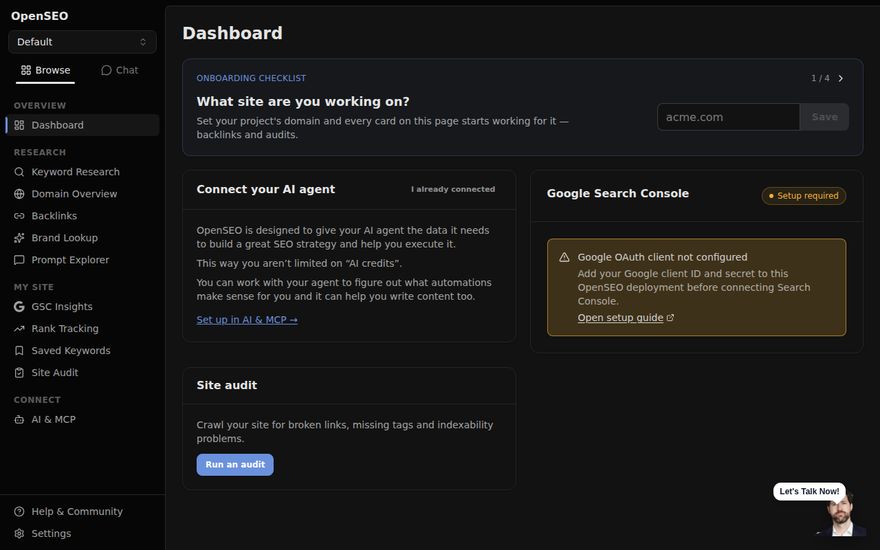Click the GSC Insights Google icon
This screenshot has width=880, height=550.
pyautogui.click(x=19, y=306)
